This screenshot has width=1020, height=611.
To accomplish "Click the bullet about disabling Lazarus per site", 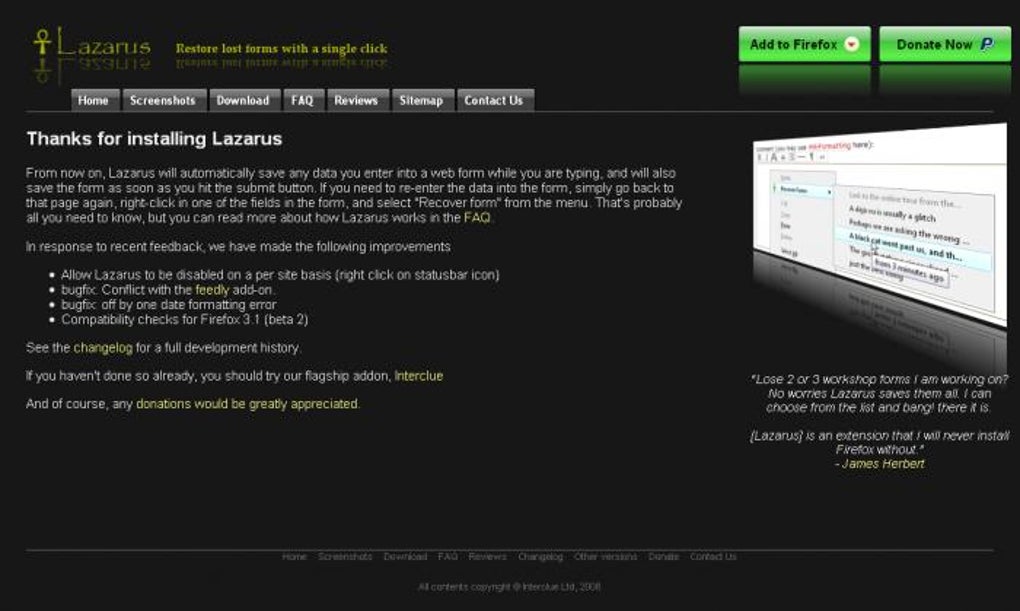I will [280, 275].
